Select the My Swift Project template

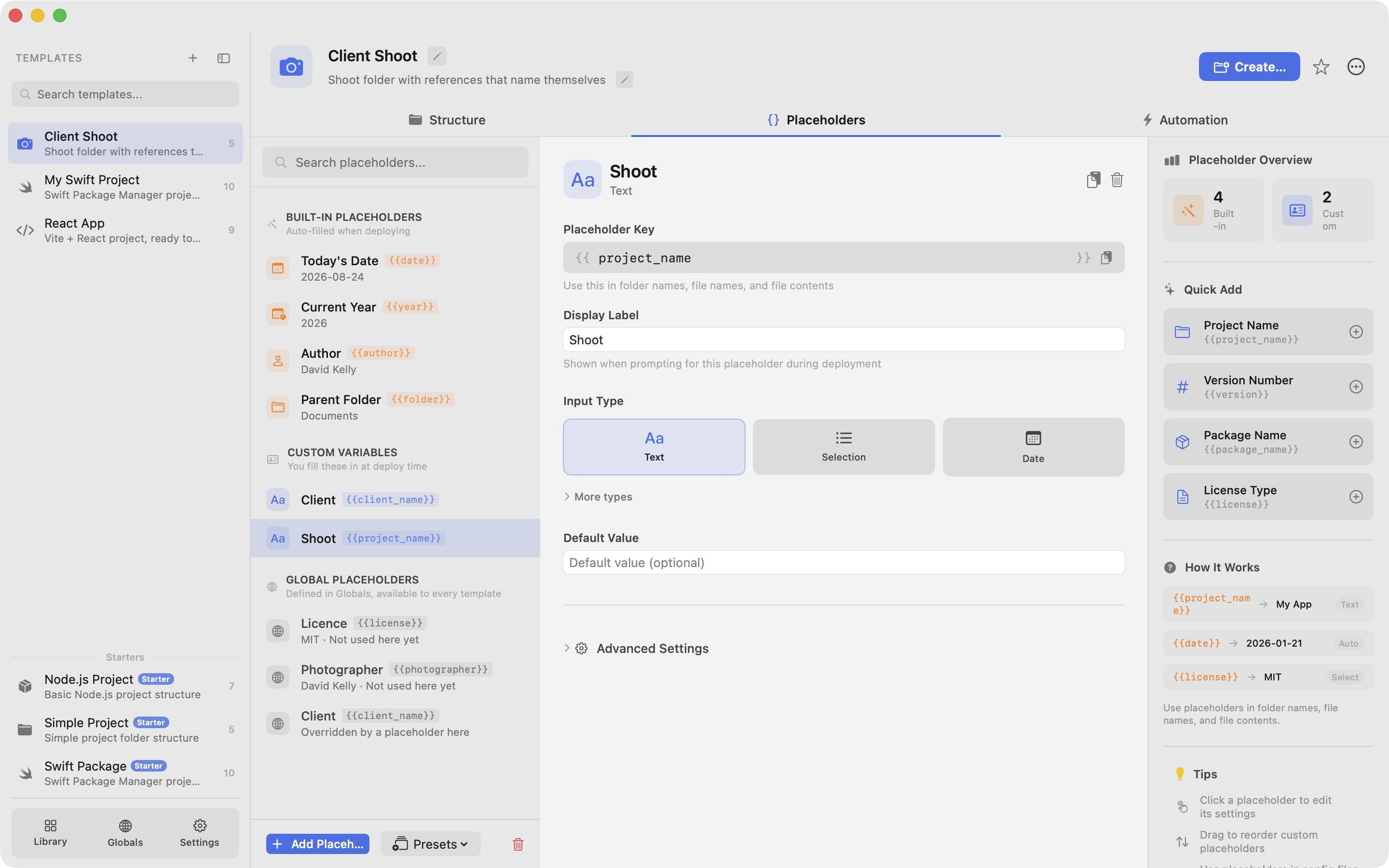(125, 187)
